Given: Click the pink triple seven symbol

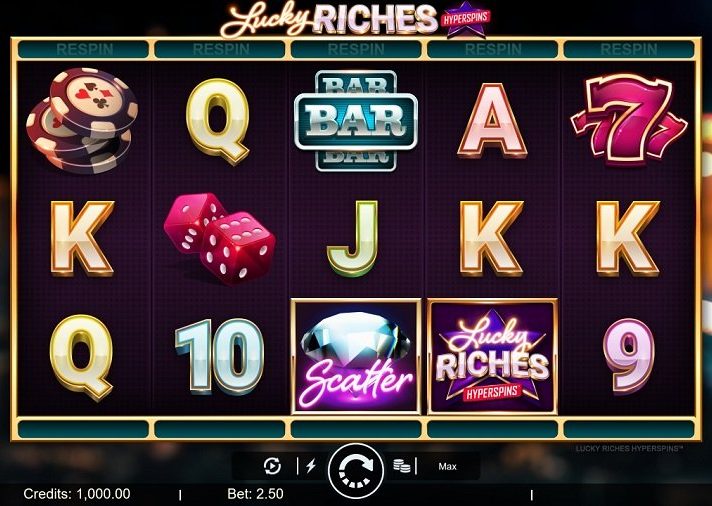Looking at the screenshot, I should (629, 120).
